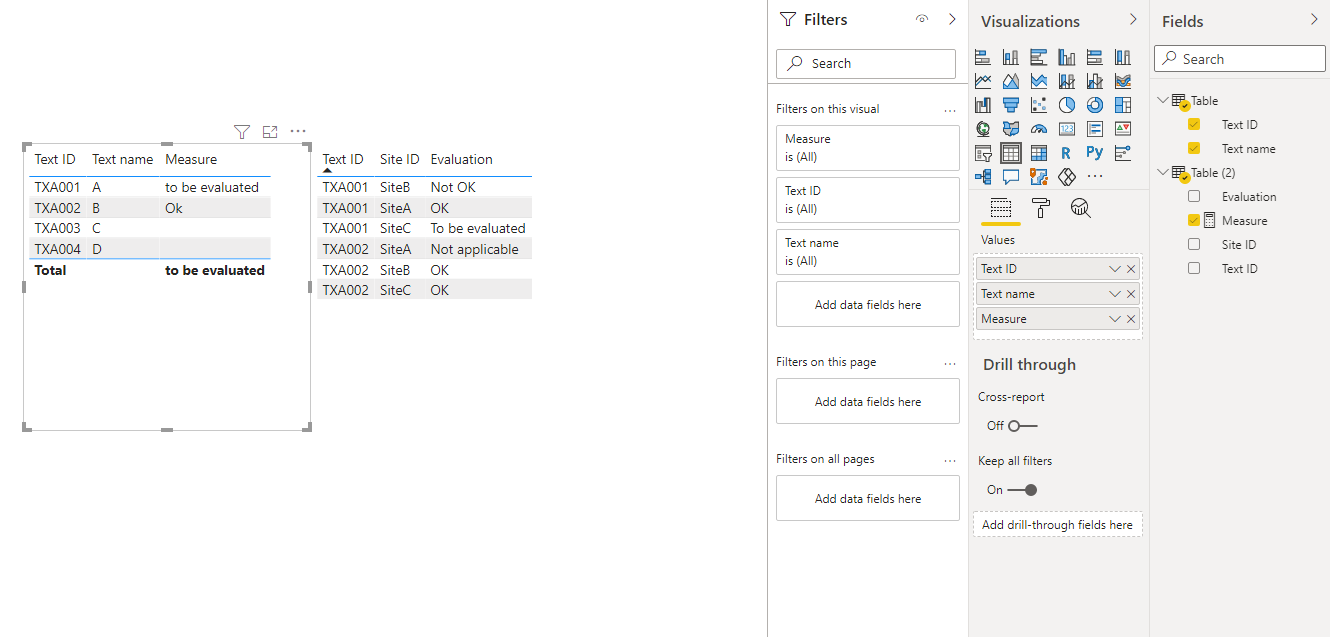
Task: Open dropdown for Text name value field
Action: pyautogui.click(x=1115, y=294)
